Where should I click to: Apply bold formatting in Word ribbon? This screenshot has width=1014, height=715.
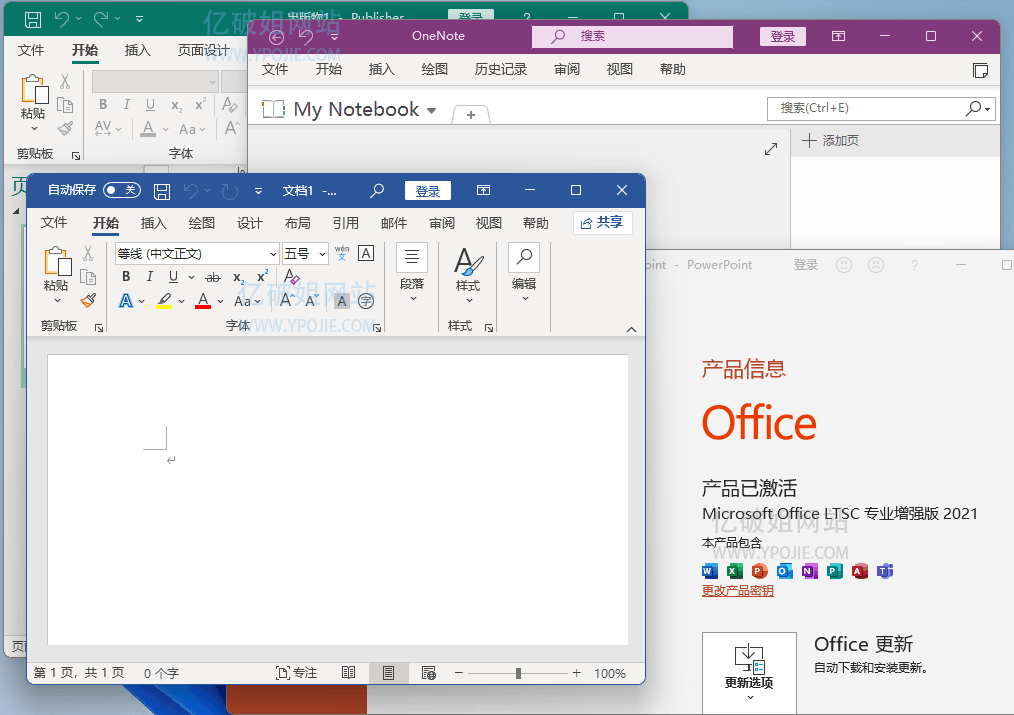[x=124, y=276]
